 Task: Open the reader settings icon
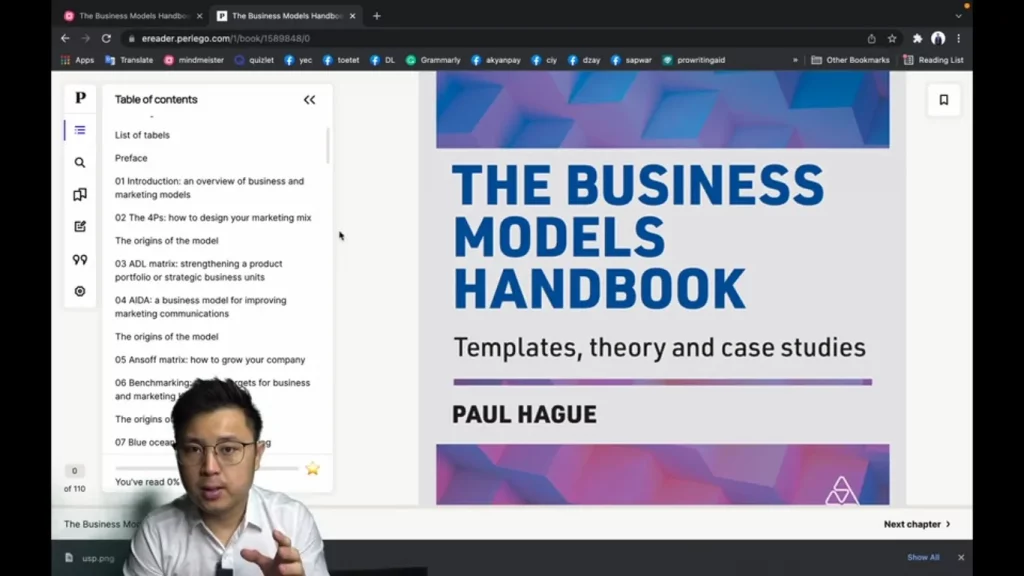point(80,291)
